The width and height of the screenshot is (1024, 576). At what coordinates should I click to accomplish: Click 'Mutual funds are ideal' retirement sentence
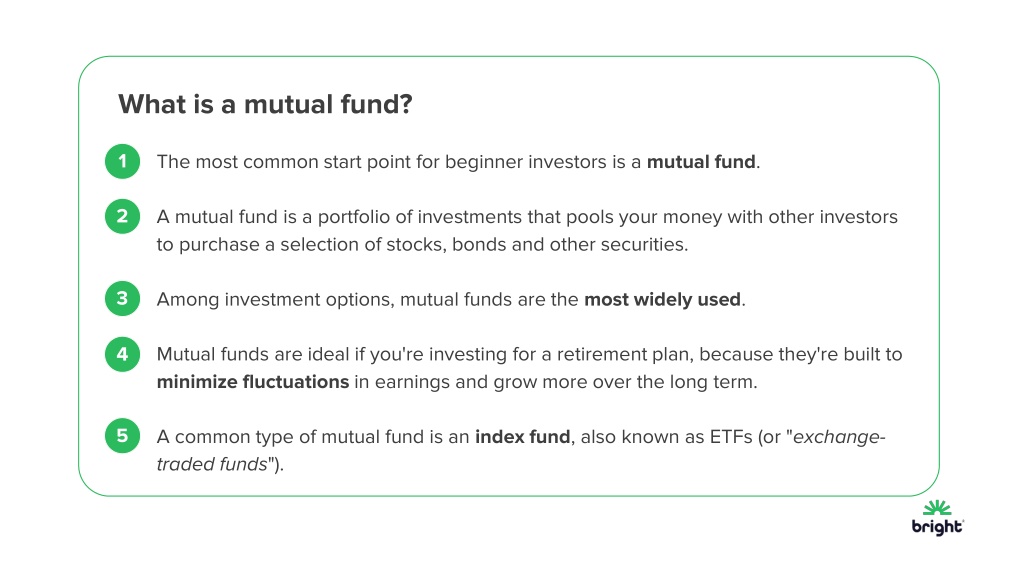click(x=530, y=368)
